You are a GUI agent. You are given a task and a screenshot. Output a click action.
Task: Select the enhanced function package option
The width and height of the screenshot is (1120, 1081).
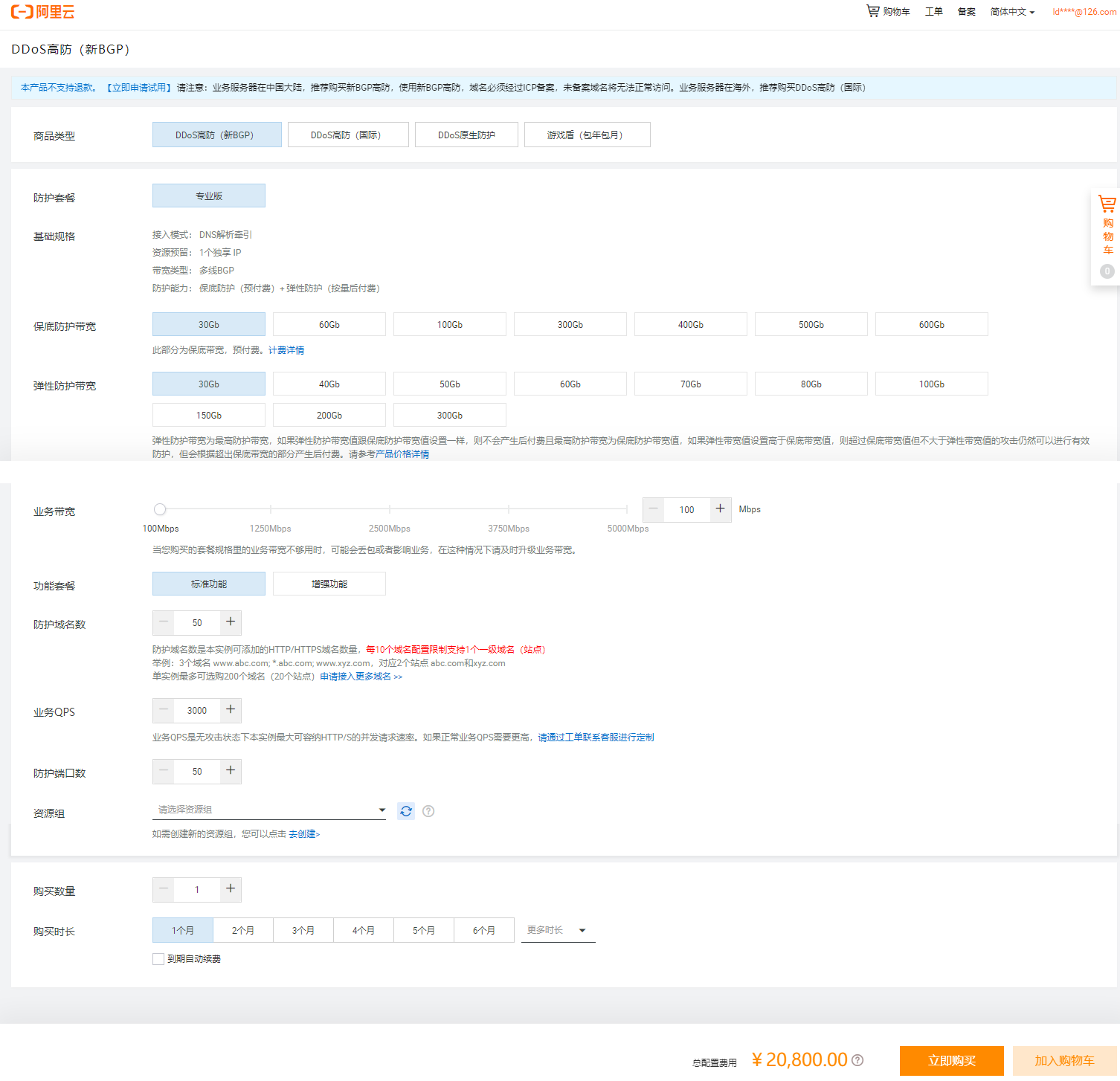coord(329,584)
